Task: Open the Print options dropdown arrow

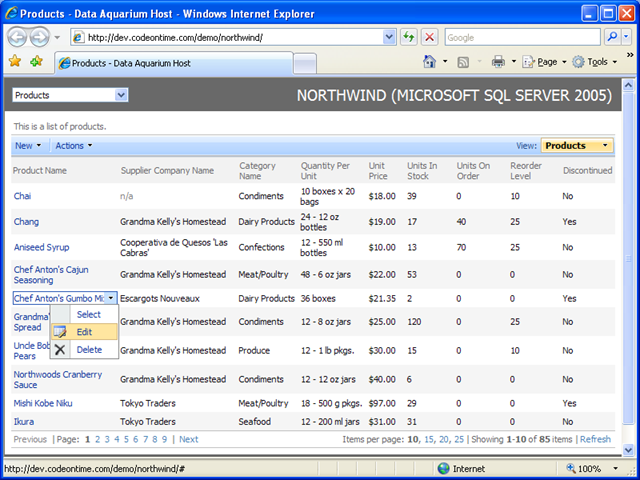Action: [x=513, y=62]
